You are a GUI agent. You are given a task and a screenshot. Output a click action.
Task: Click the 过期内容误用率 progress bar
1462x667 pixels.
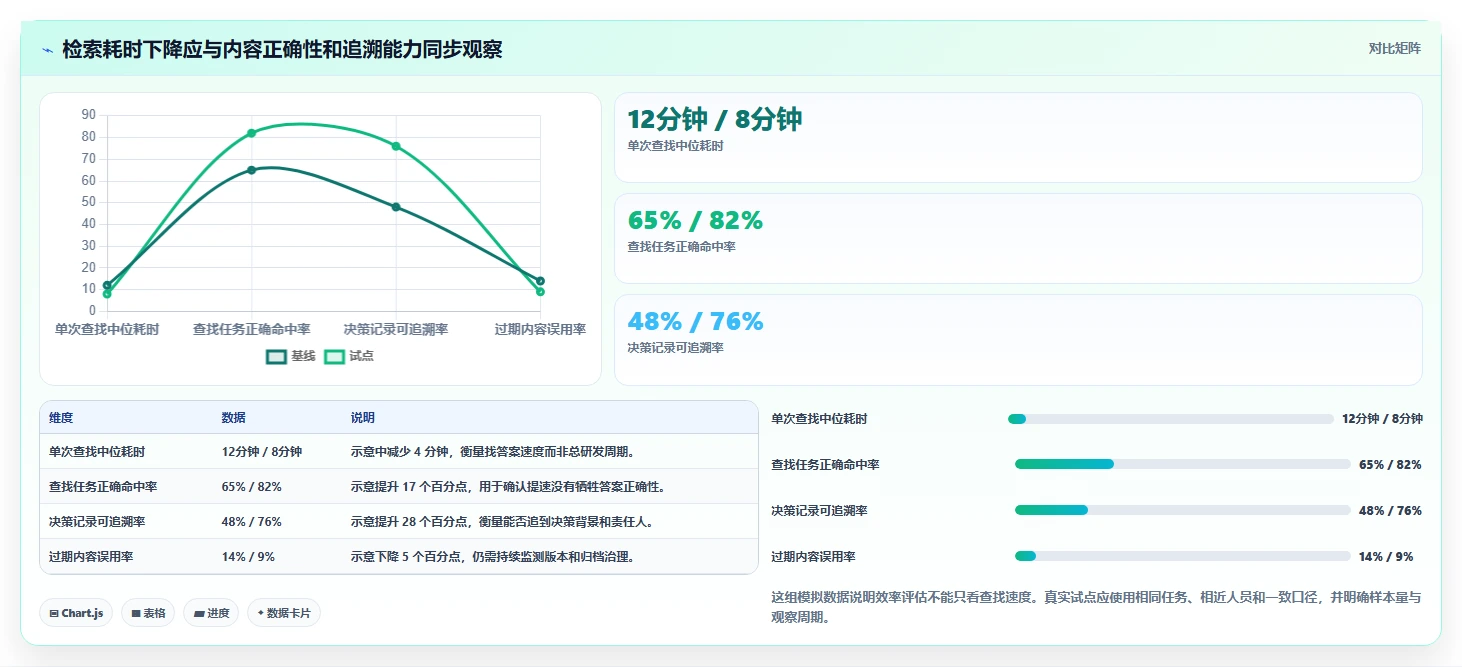[1183, 556]
